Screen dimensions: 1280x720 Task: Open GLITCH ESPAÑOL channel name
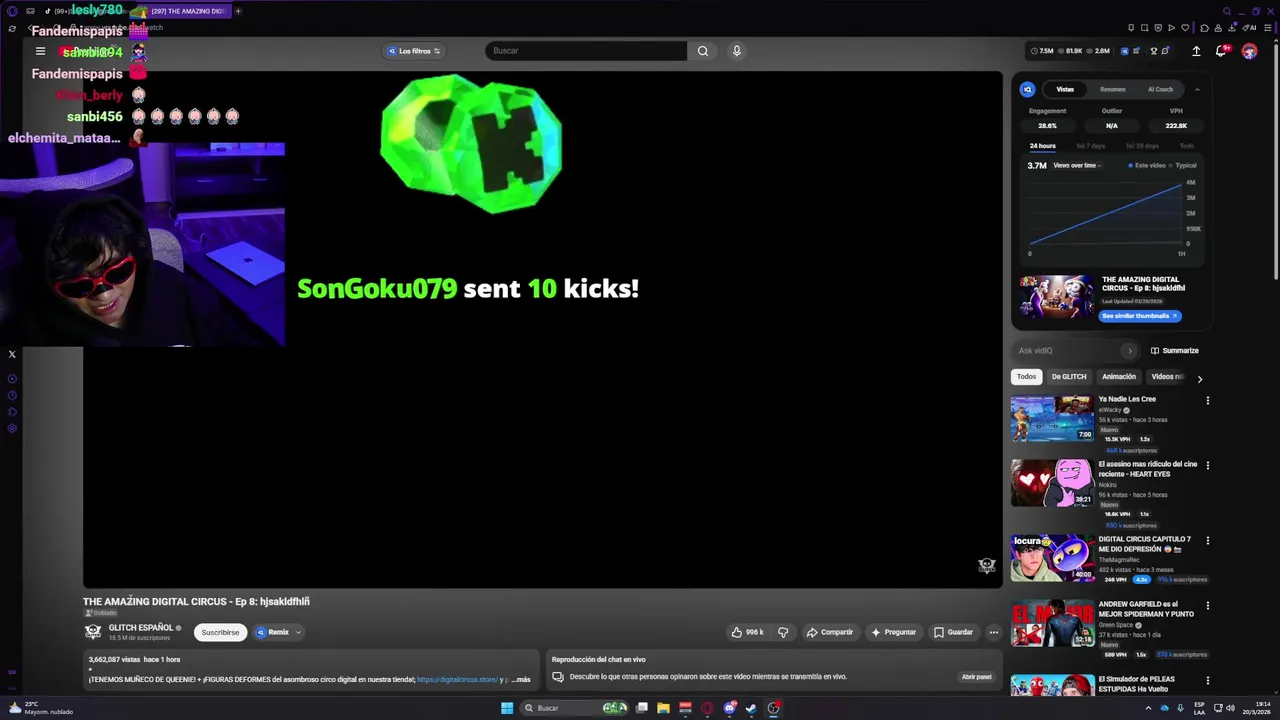tap(141, 628)
